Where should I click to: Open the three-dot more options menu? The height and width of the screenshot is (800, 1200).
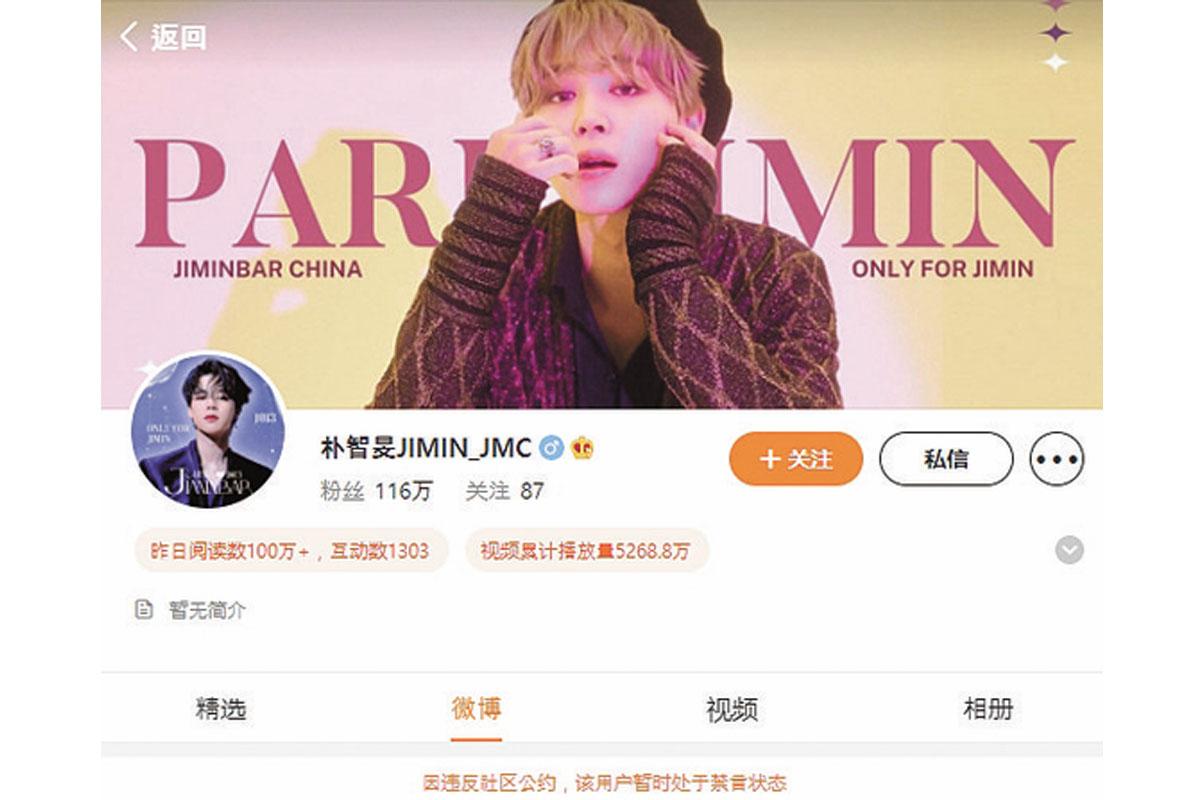[1057, 459]
